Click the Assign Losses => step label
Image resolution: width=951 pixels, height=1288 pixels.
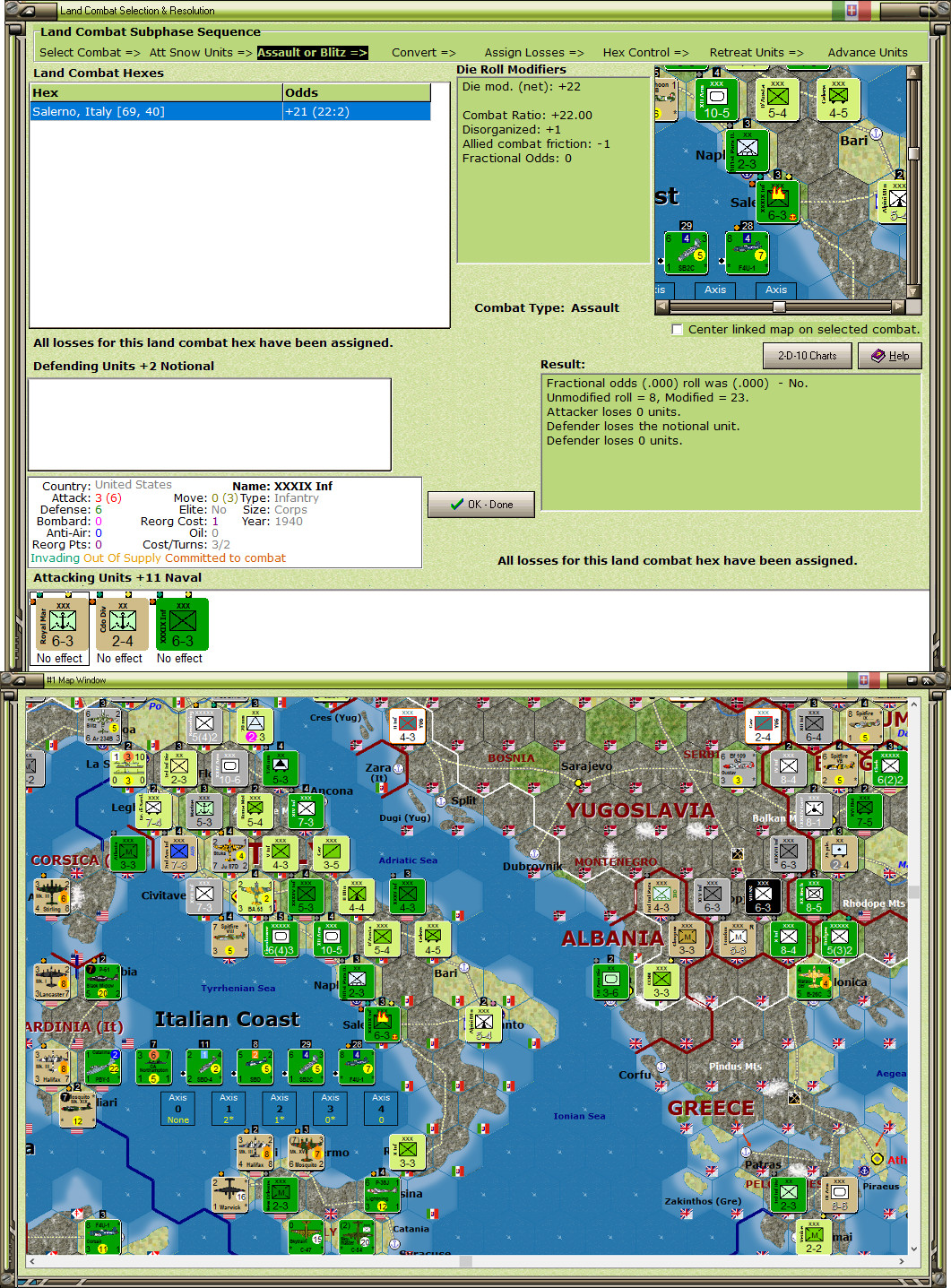pyautogui.click(x=534, y=53)
